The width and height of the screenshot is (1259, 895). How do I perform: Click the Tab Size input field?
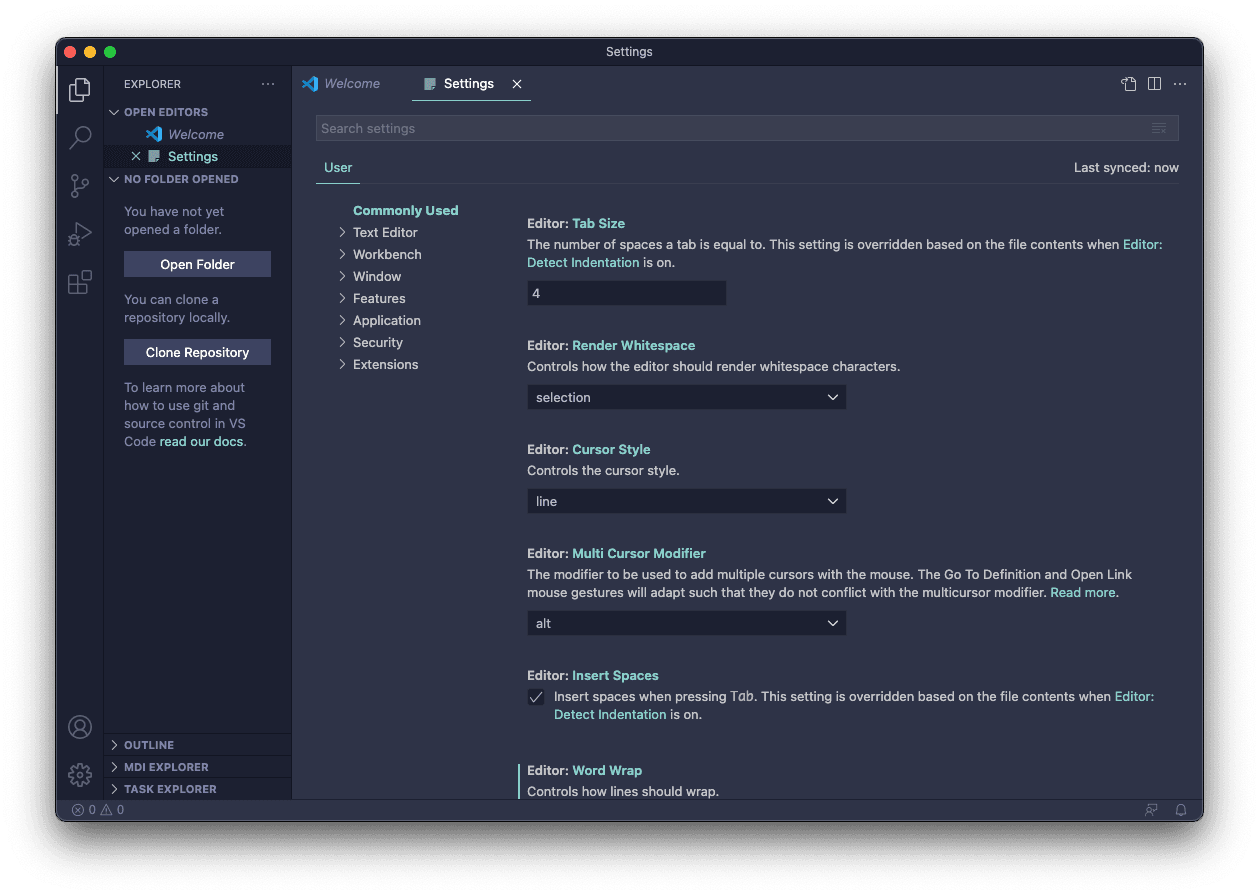click(627, 293)
